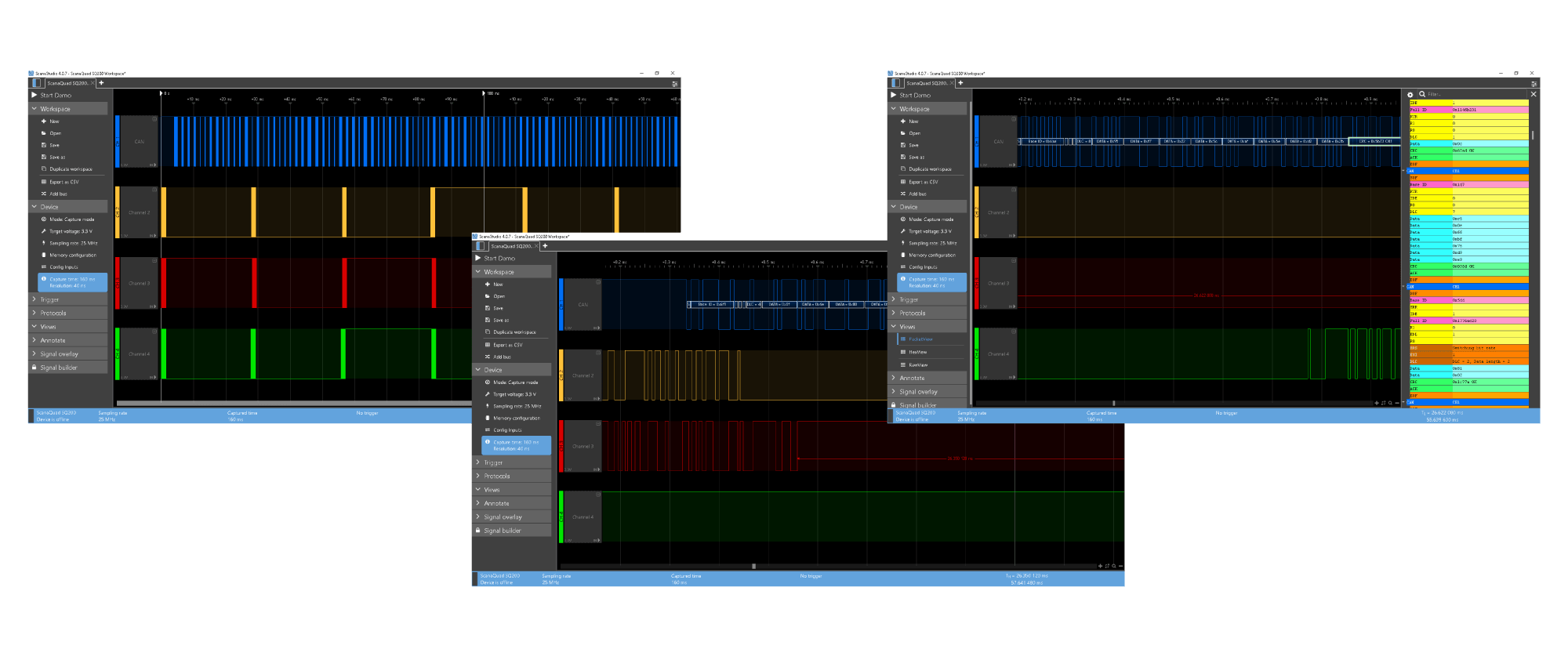
Task: Click Mode: Capture mode in left window
Action: coord(71,219)
